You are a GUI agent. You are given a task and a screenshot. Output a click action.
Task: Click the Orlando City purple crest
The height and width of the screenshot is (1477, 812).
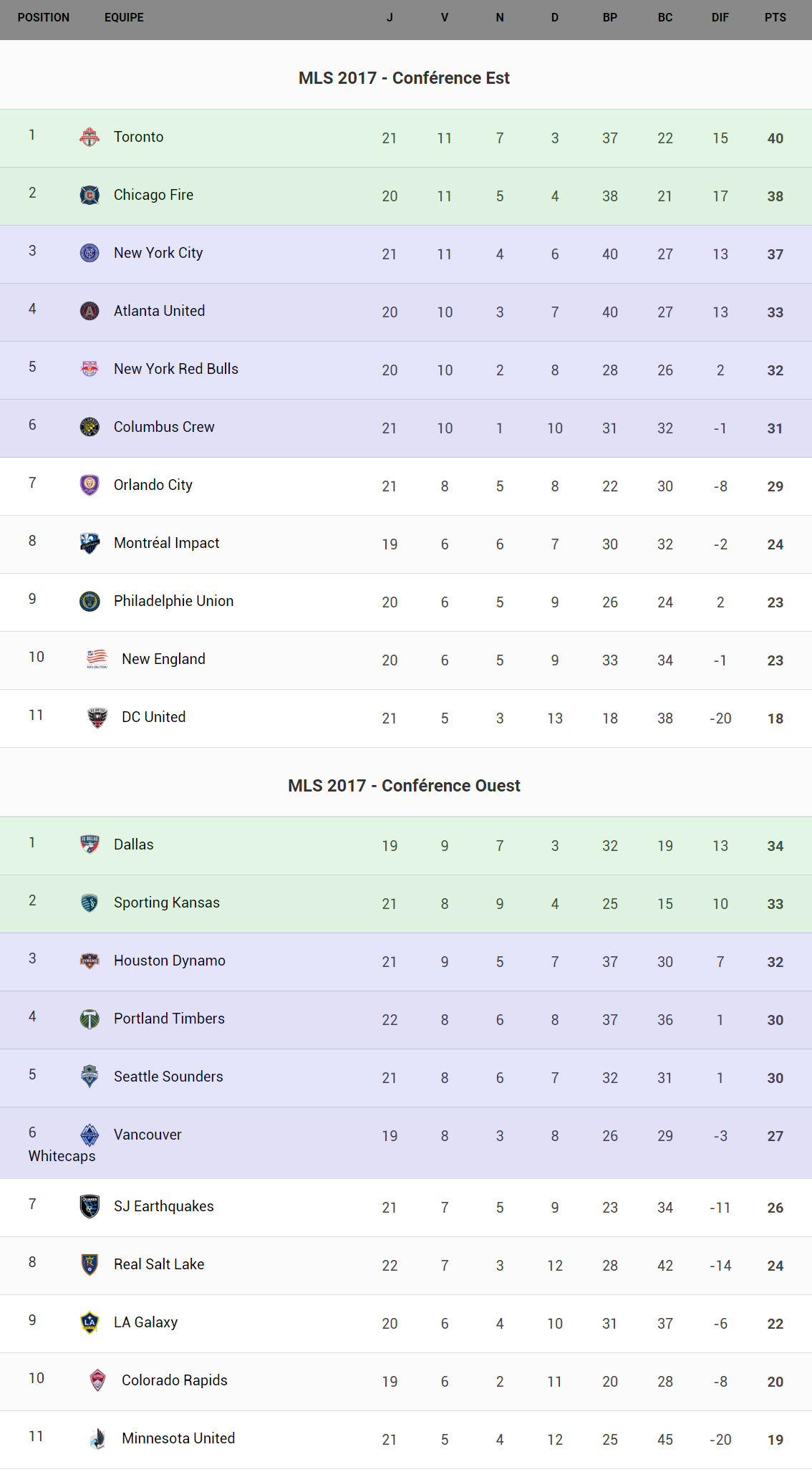90,485
